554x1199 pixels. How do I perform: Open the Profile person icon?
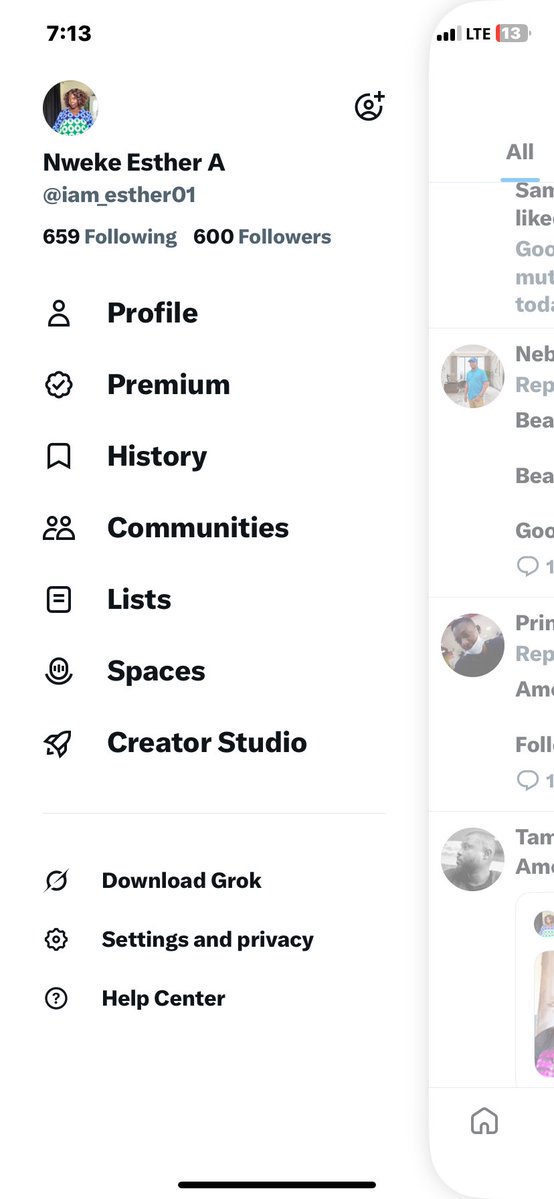point(59,314)
